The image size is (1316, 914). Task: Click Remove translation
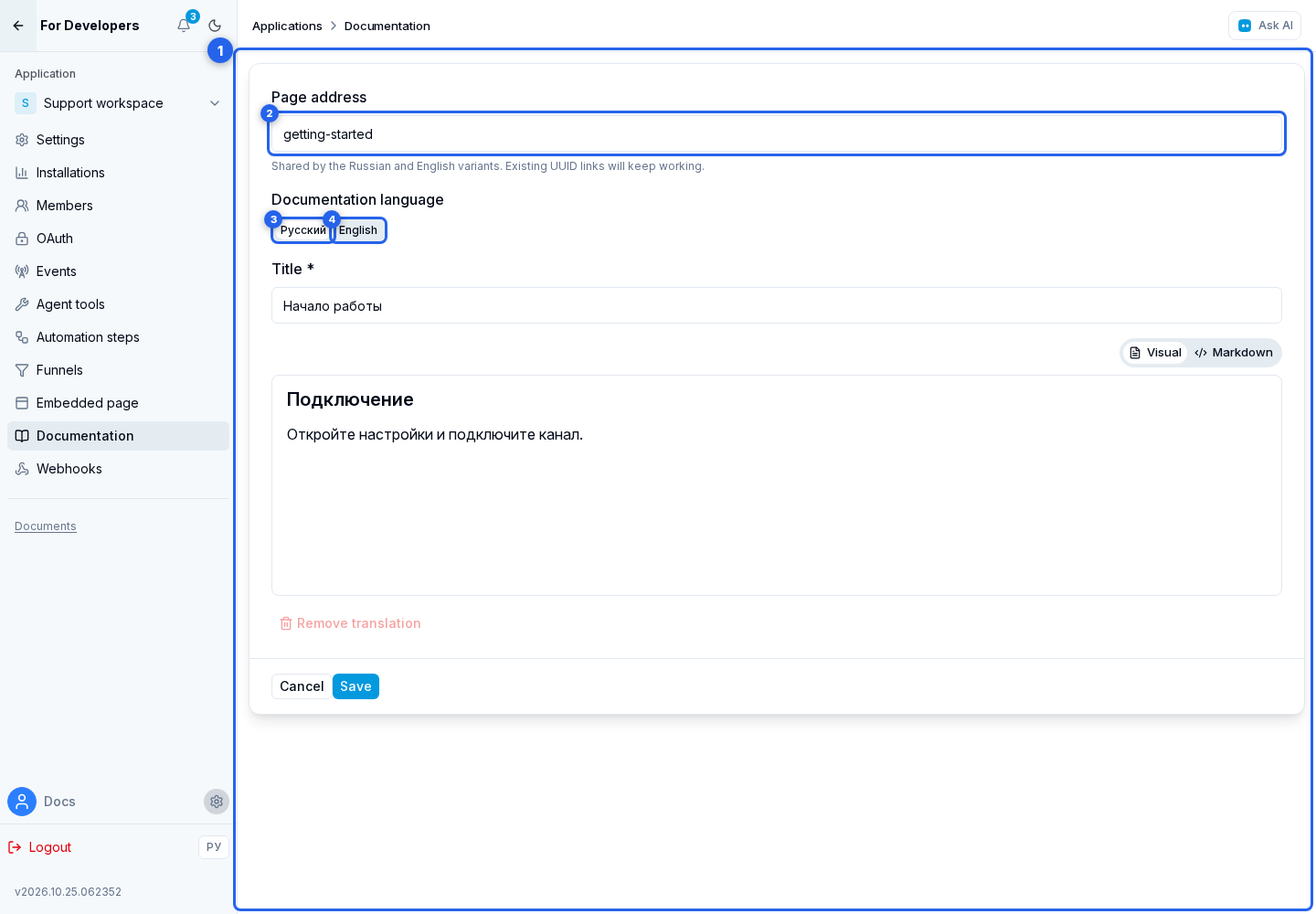tap(350, 623)
